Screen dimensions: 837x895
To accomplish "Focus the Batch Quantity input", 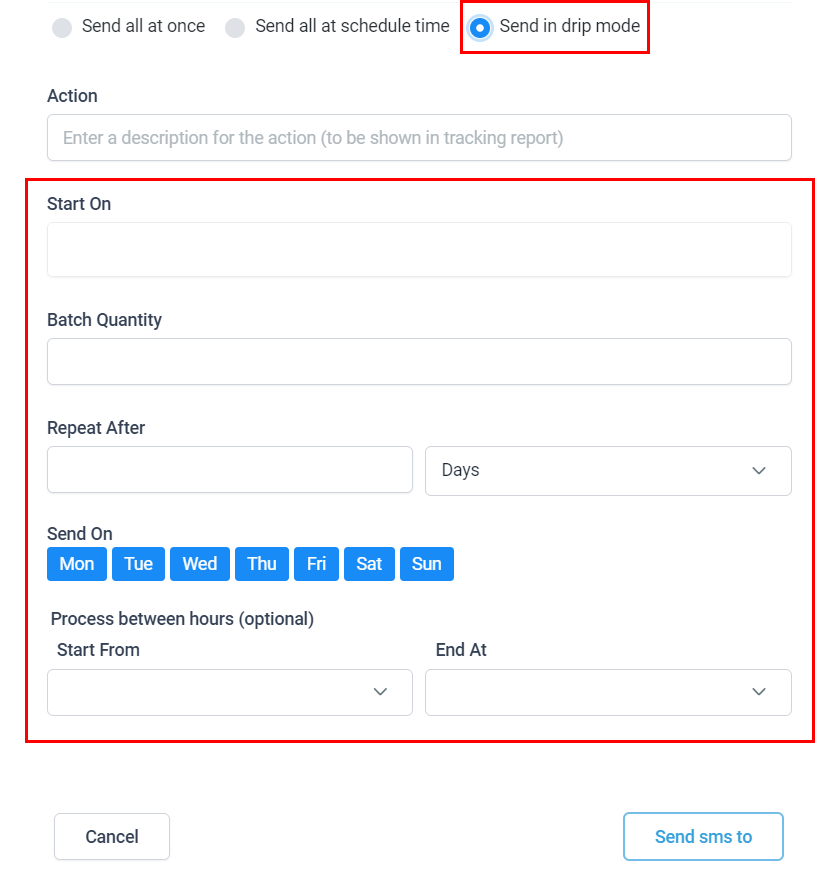I will click(x=419, y=361).
